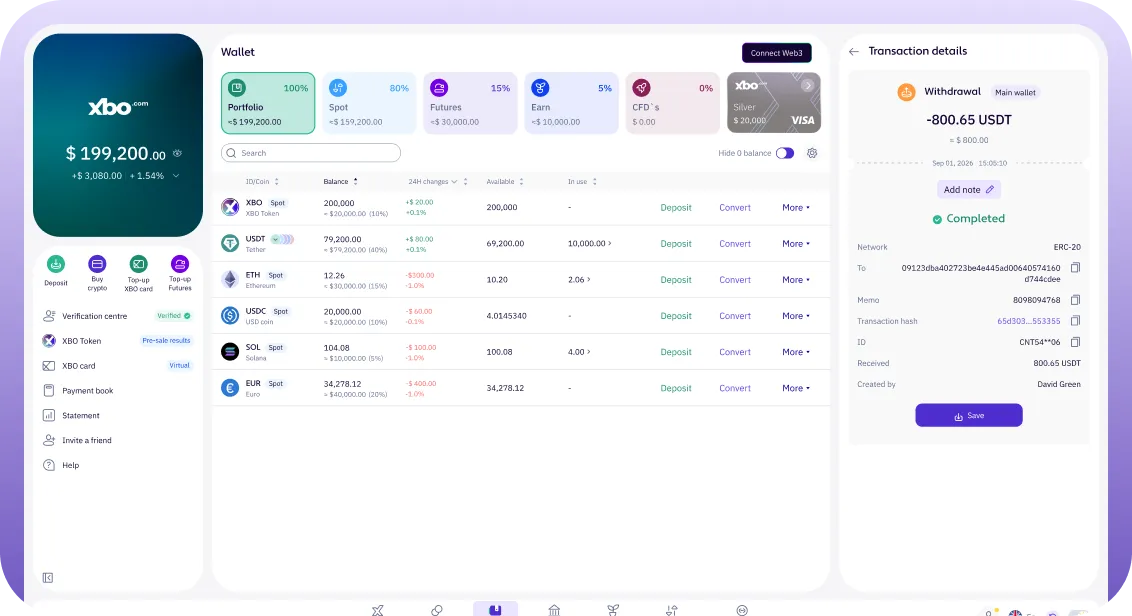This screenshot has height=616, width=1132.
Task: Click the Save button
Action: coord(969,415)
